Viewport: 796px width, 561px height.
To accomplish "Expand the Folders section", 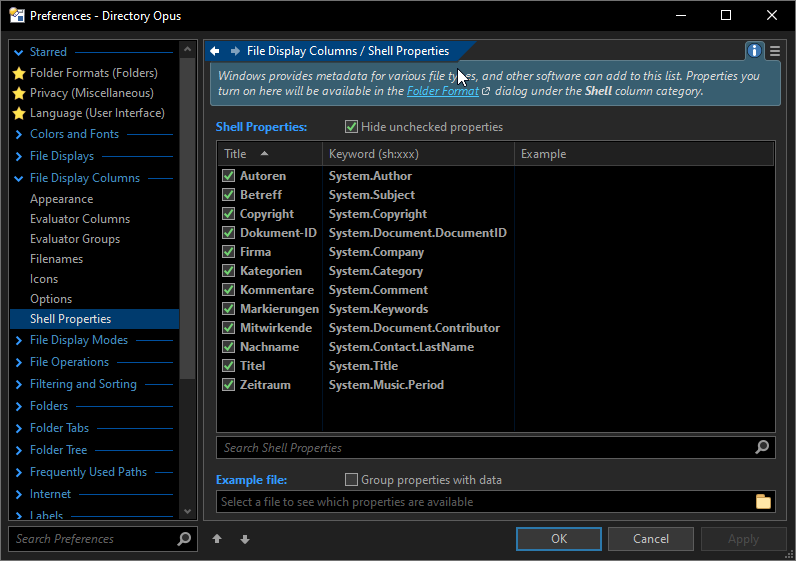I will coord(19,406).
